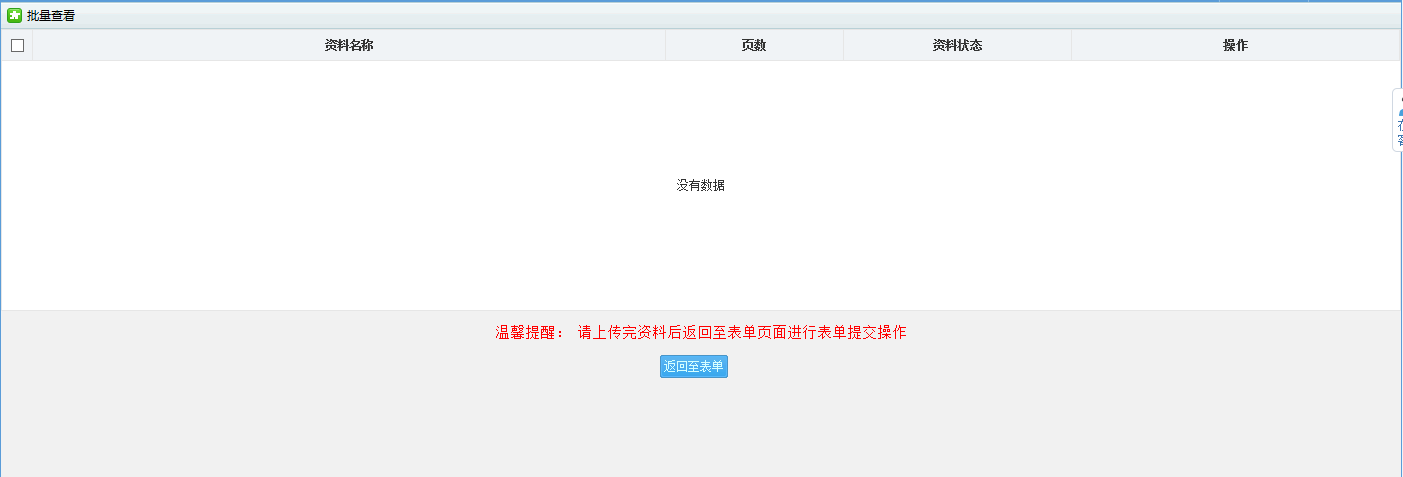The height and width of the screenshot is (477, 1403).
Task: Click the blank toolbar space right of 批量查看
Action: tap(600, 15)
